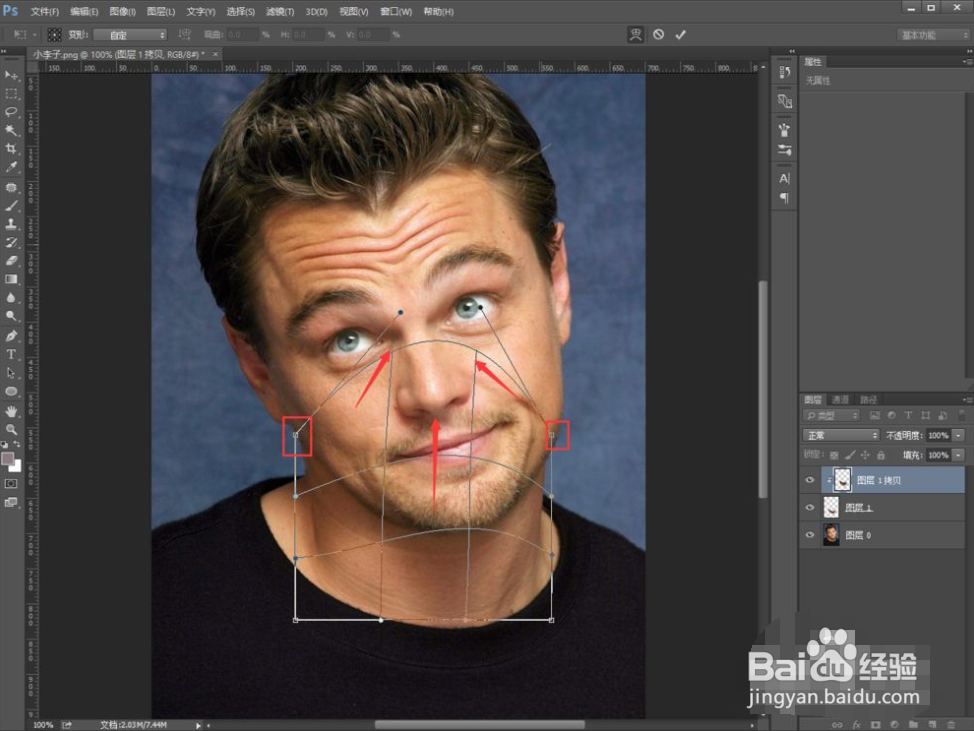Select the Hand tool

pos(11,411)
